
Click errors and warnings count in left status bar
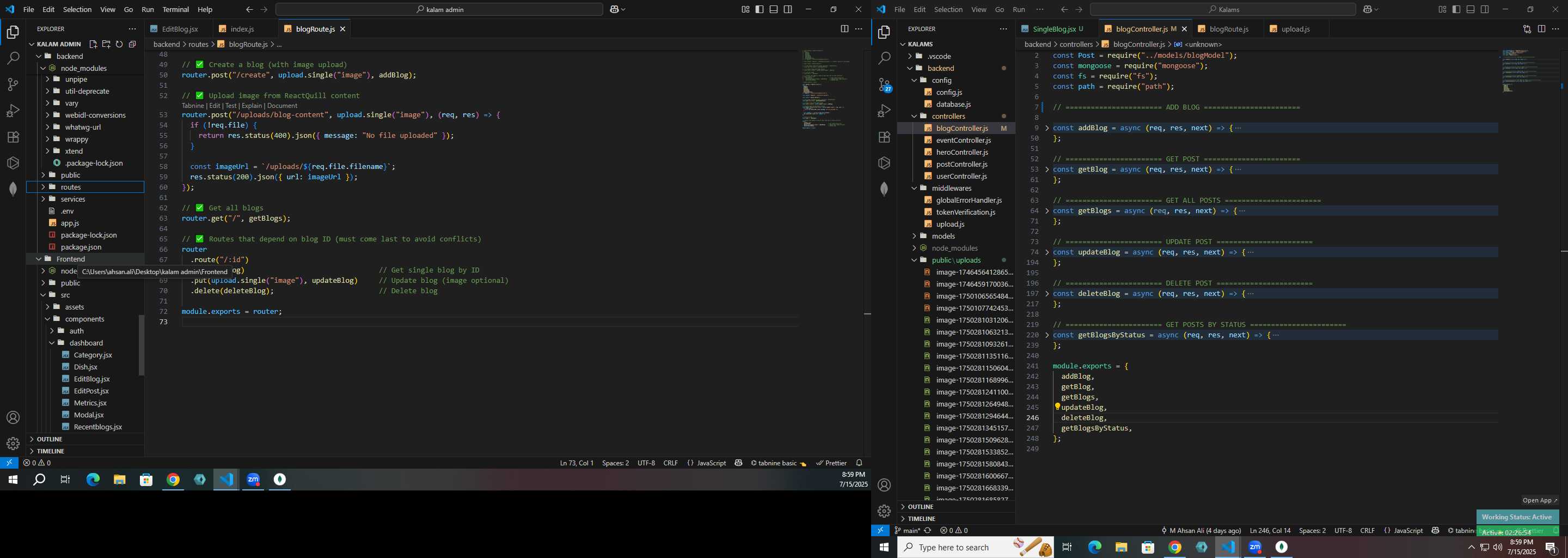pyautogui.click(x=36, y=463)
